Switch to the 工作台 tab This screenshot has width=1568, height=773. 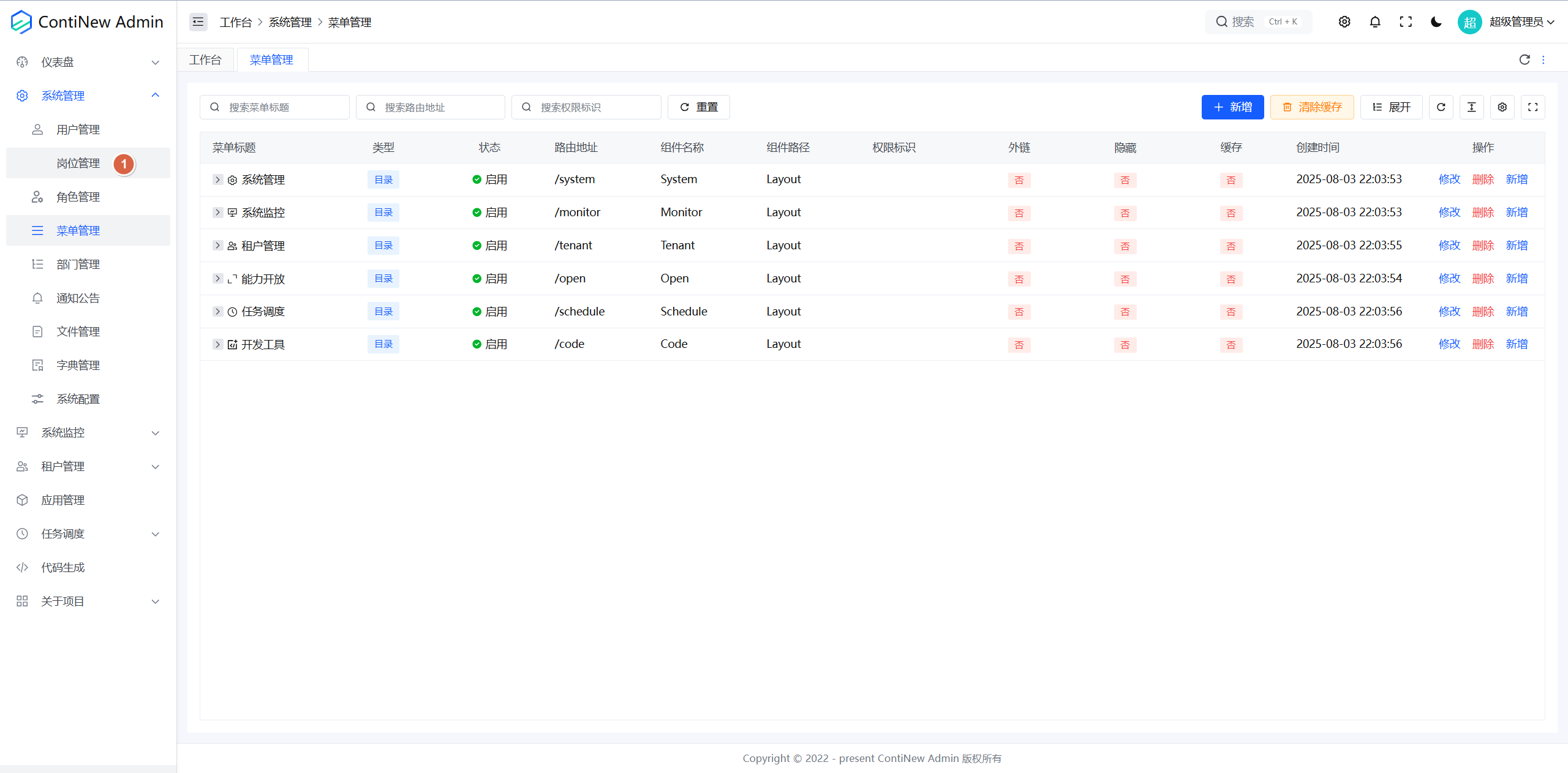[205, 59]
